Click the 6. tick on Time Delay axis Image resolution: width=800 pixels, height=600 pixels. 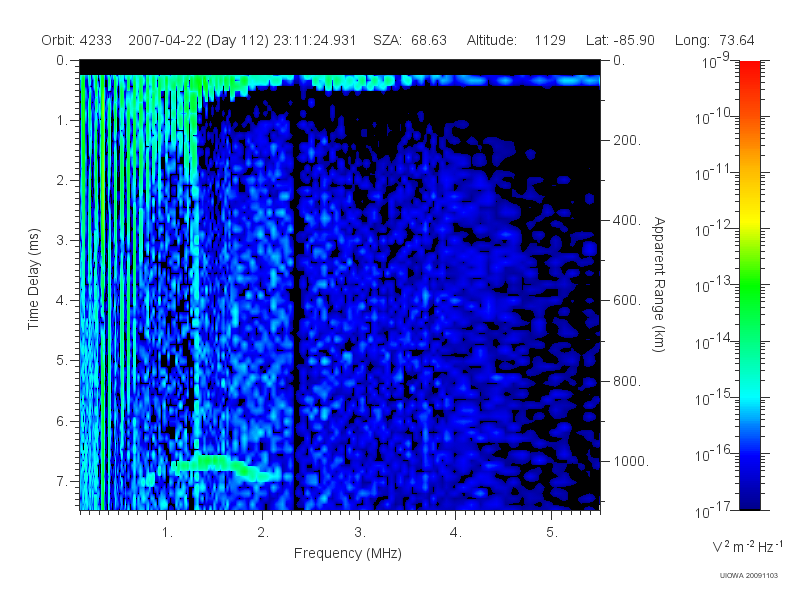click(62, 421)
